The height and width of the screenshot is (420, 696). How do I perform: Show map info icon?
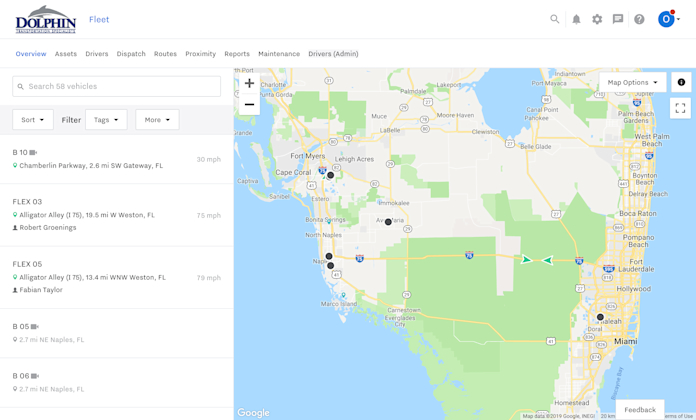click(681, 82)
